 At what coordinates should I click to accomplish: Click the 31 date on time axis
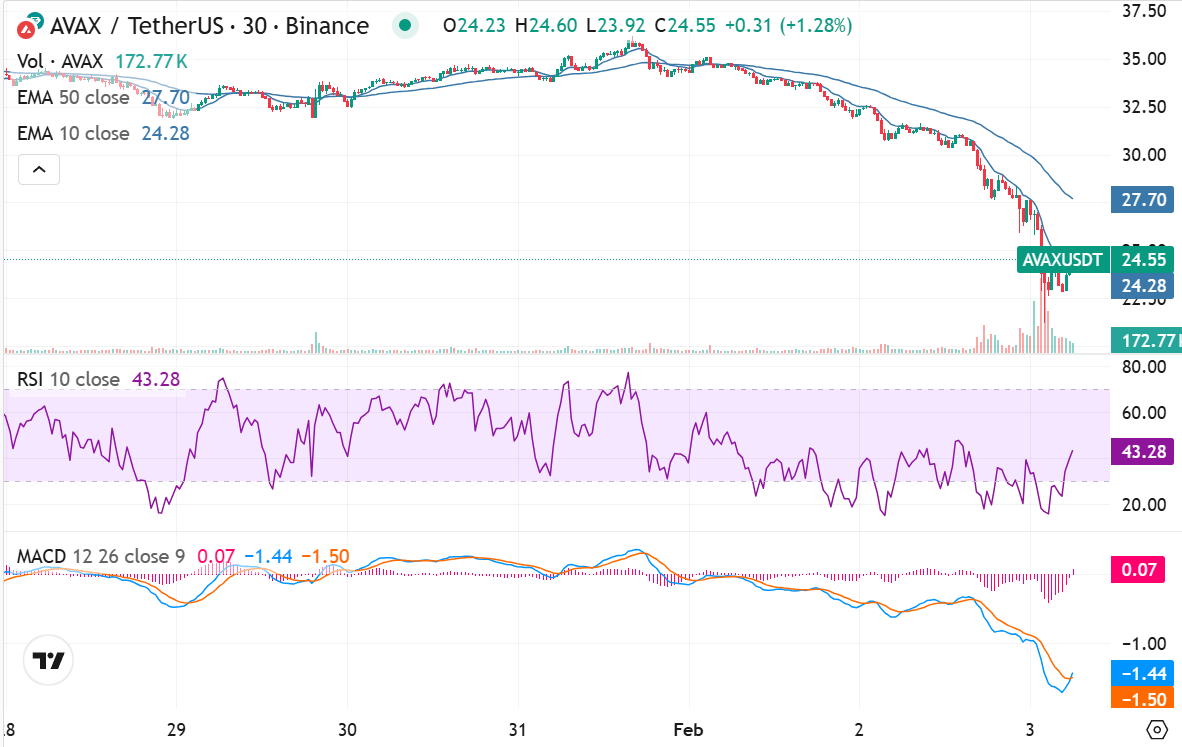click(517, 730)
